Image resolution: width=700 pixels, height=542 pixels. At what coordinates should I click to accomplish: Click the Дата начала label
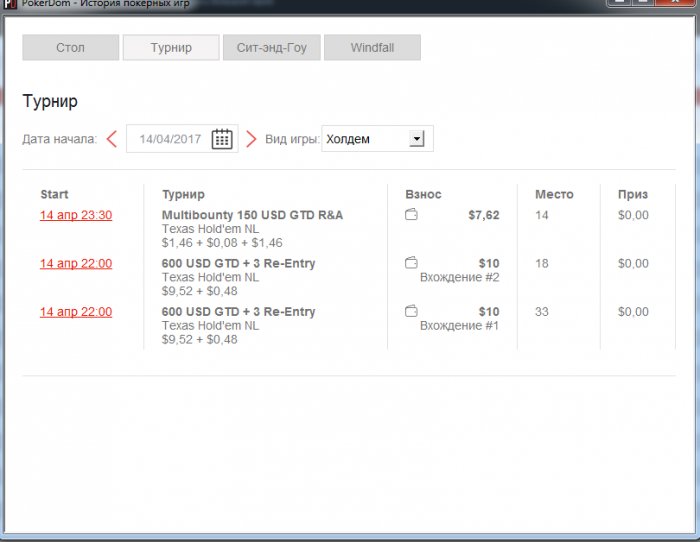(x=59, y=139)
